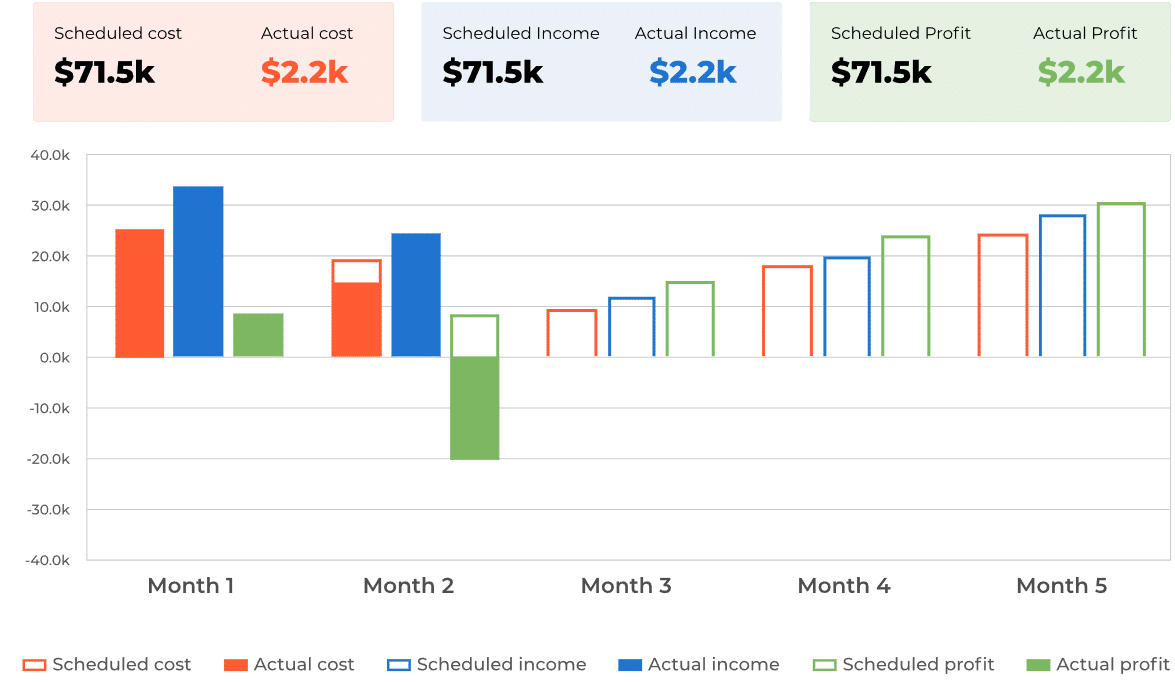Screen dimensions: 1175x682
Task: Click the Scheduled Profit $71.5k value
Action: tap(881, 73)
